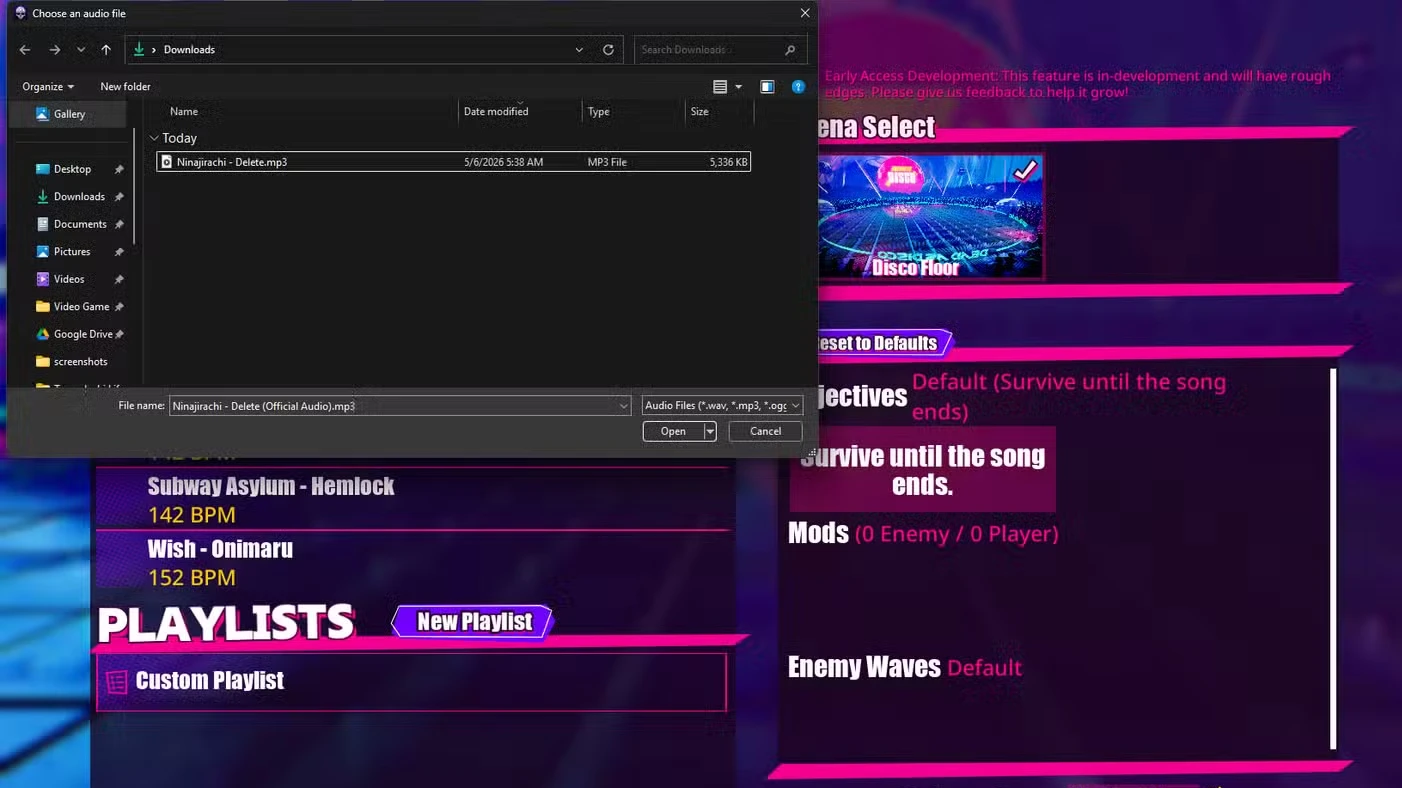
Task: Sort files by Name column
Action: tap(184, 112)
